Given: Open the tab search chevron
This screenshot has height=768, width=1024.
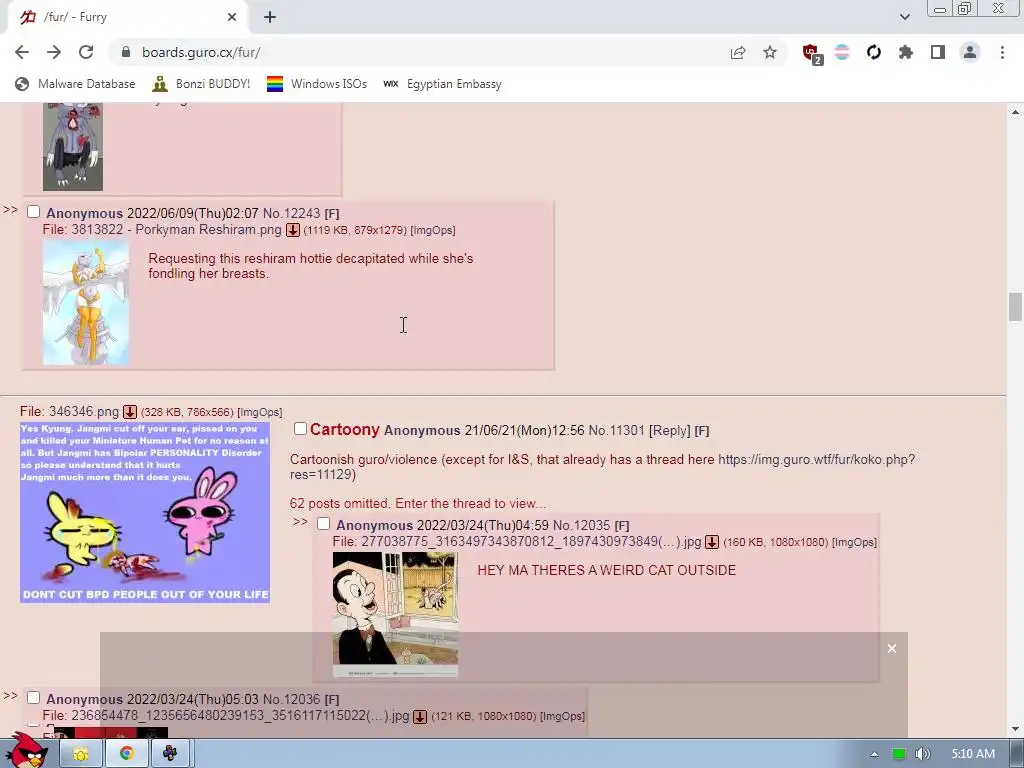Looking at the screenshot, I should pyautogui.click(x=904, y=17).
